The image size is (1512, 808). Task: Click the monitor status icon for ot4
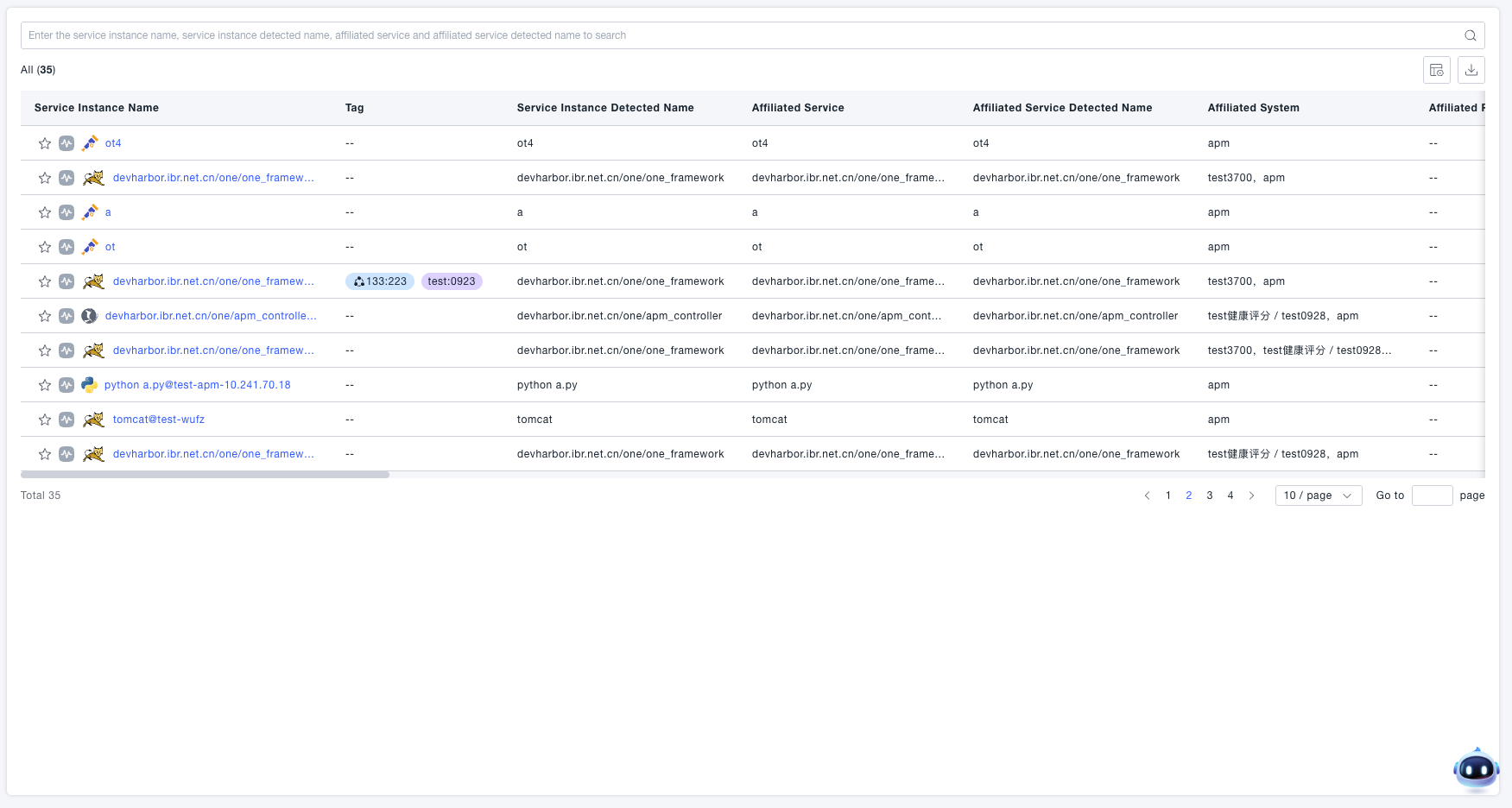tap(66, 143)
